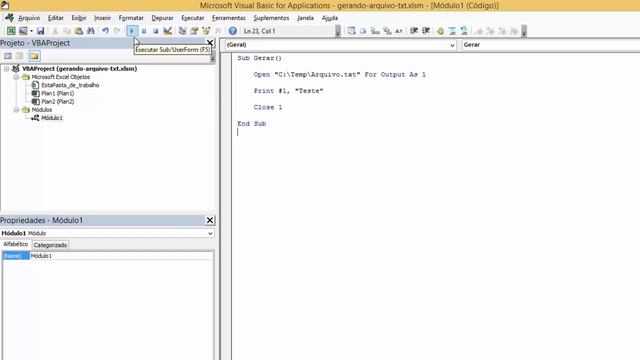Image resolution: width=640 pixels, height=360 pixels.
Task: Open the Janela menu
Action: coord(305,18)
